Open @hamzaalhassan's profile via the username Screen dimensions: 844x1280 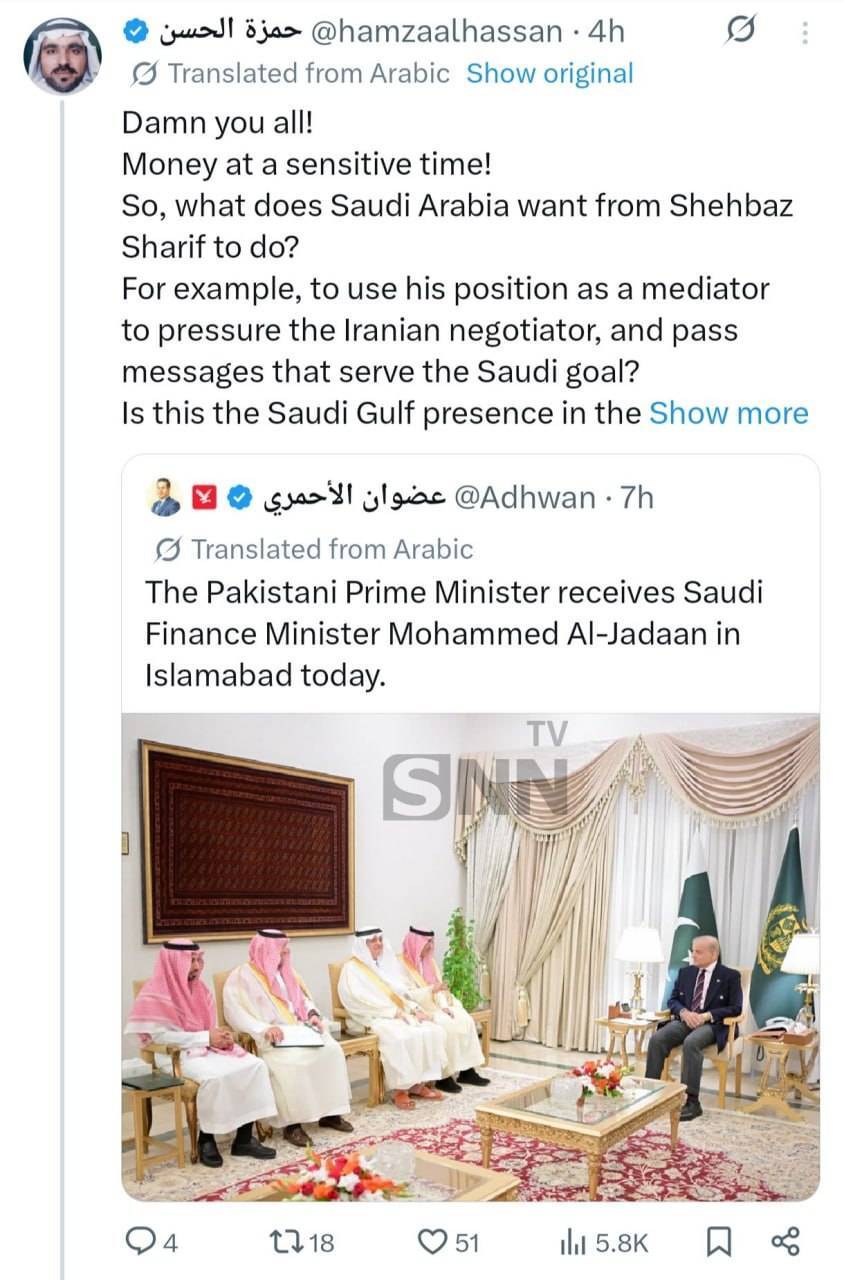click(x=435, y=31)
